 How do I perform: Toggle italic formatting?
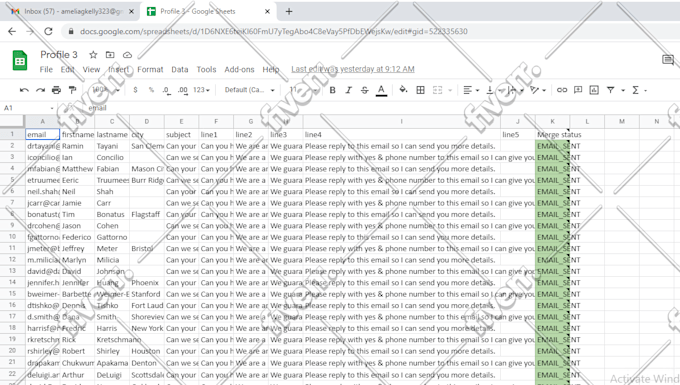click(349, 90)
